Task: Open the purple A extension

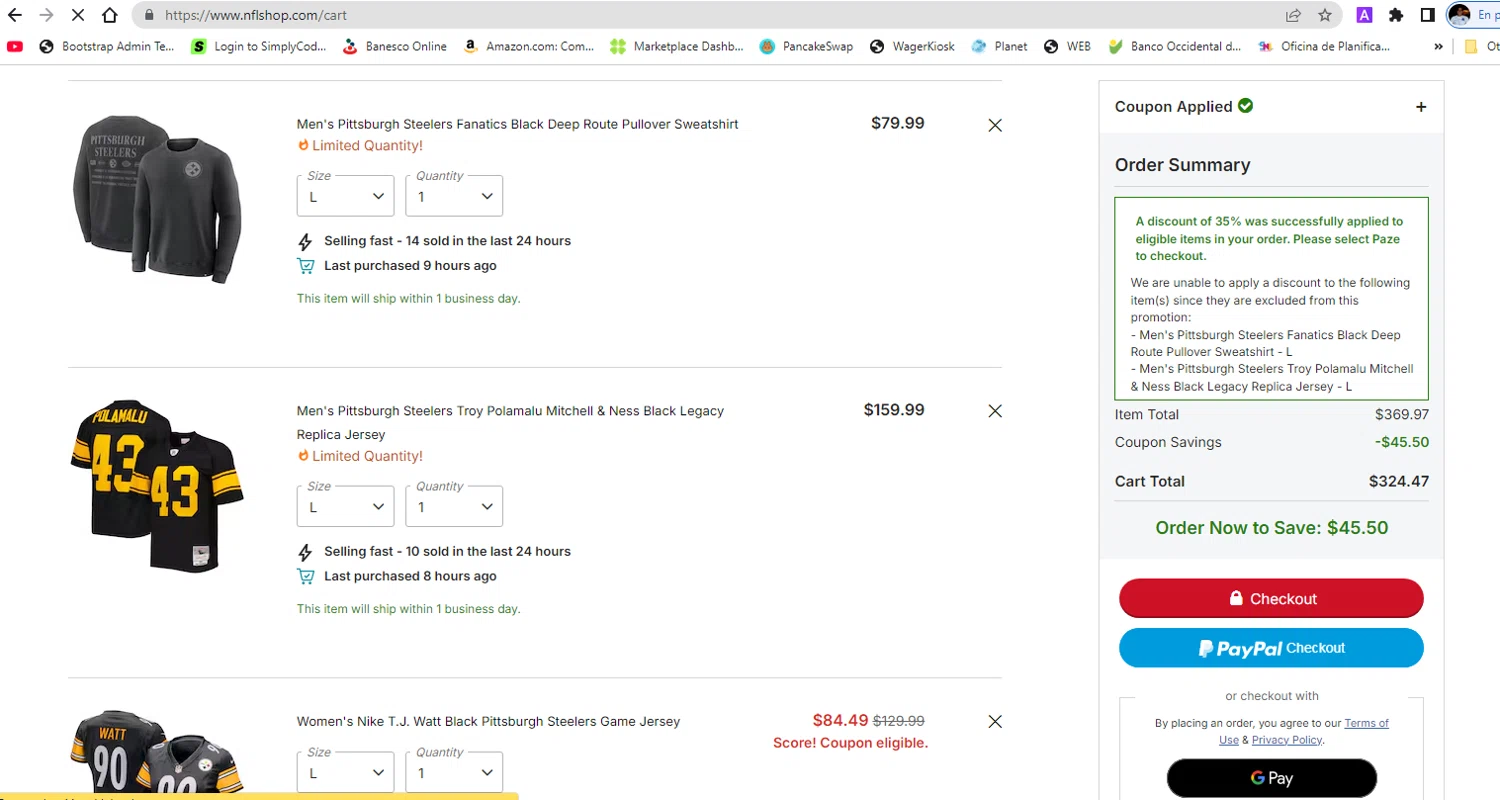Action: point(1364,15)
